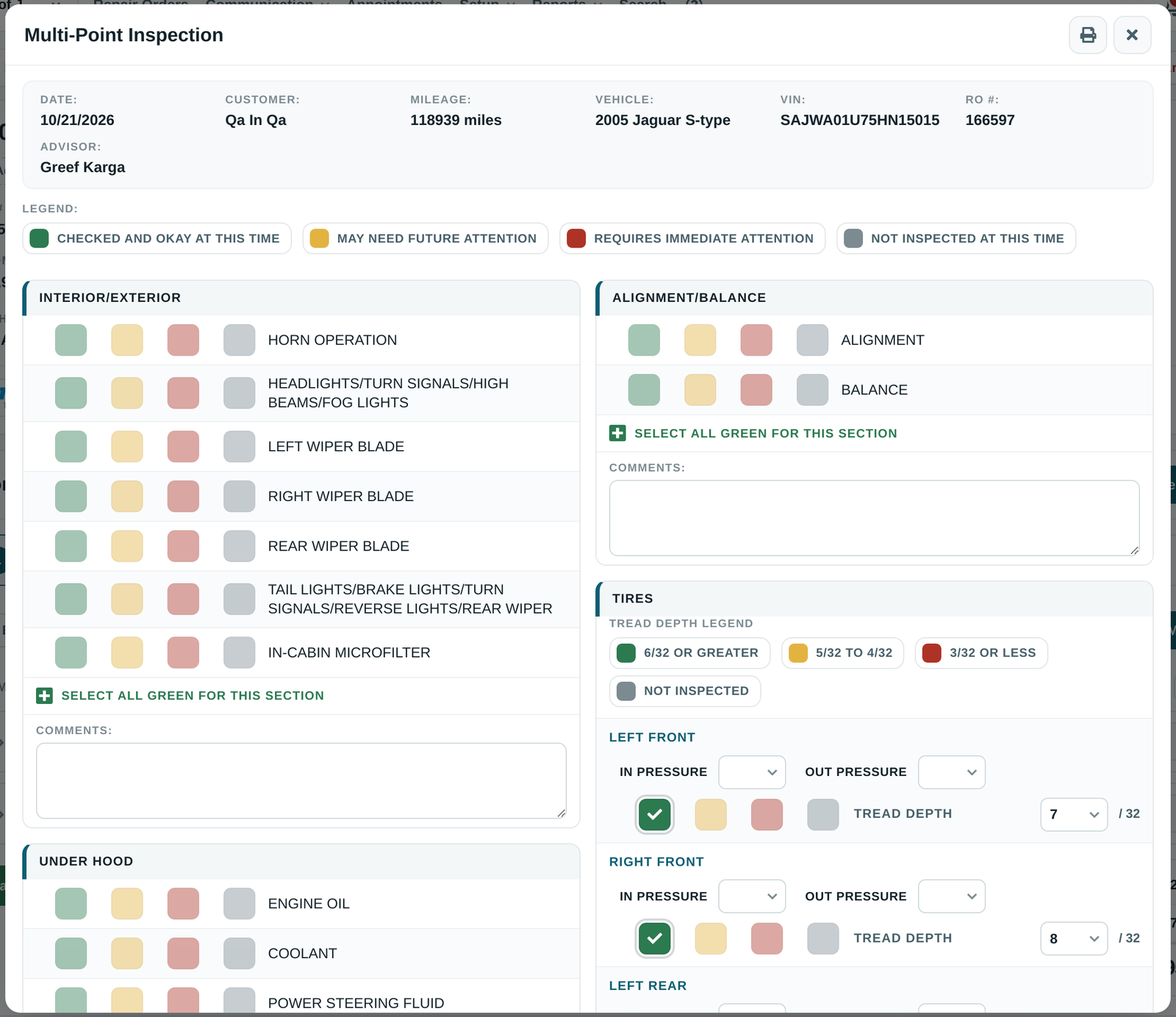The width and height of the screenshot is (1176, 1017).
Task: Click RO number 166597
Action: tap(990, 120)
